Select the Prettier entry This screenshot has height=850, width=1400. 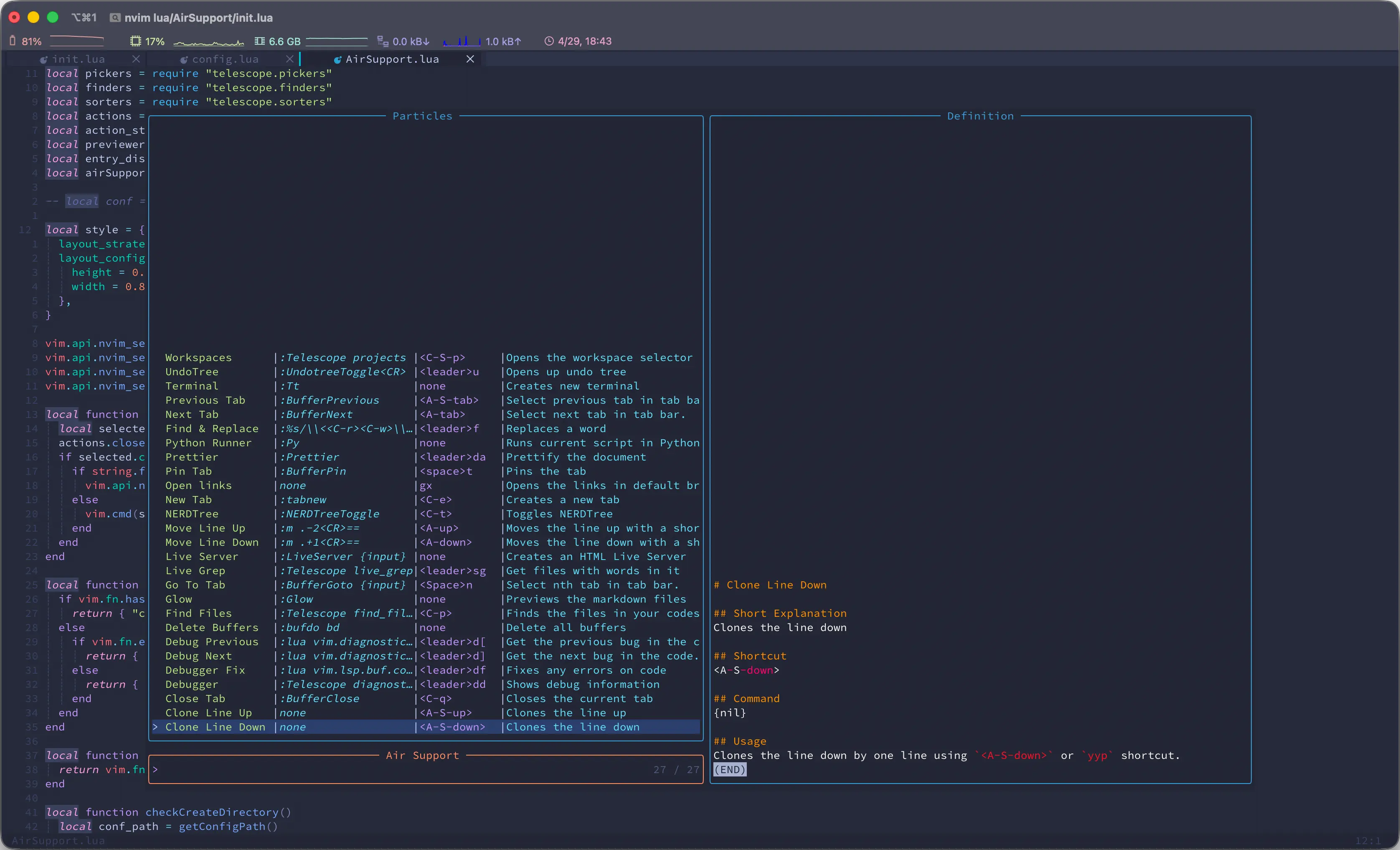click(426, 457)
